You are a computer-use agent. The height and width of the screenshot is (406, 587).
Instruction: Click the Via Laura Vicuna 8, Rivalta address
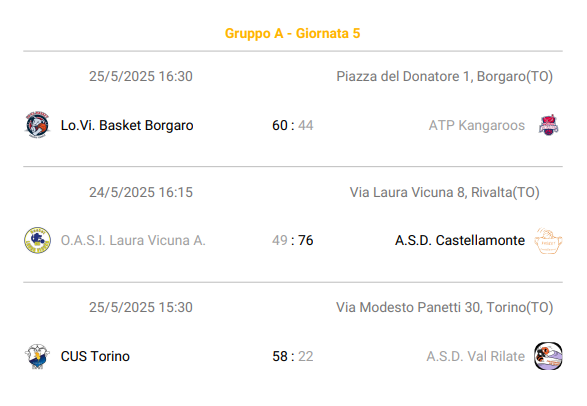pos(444,192)
